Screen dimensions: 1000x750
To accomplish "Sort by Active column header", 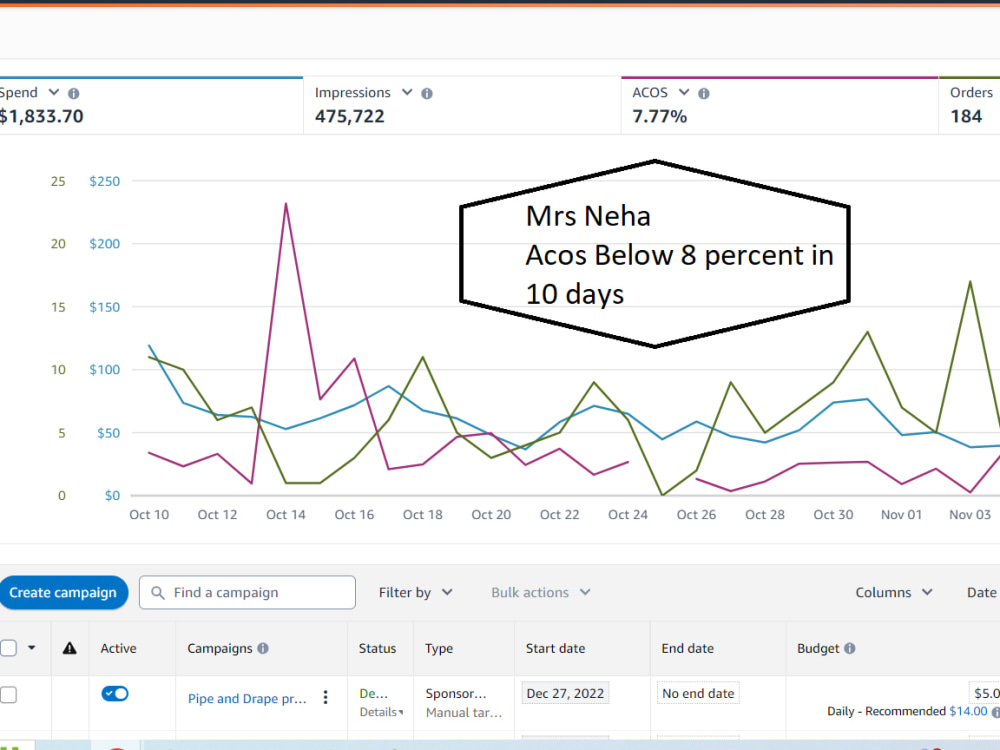I will (x=118, y=648).
